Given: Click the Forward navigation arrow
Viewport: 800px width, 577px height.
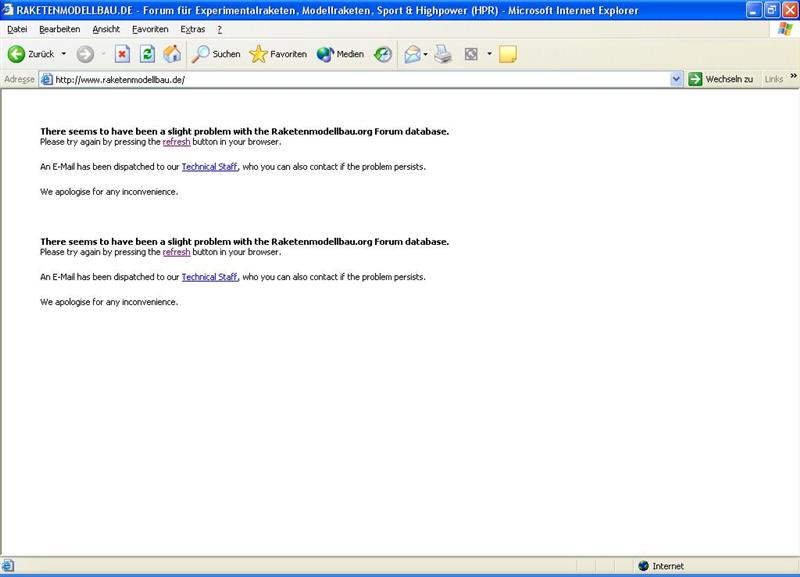Looking at the screenshot, I should pos(85,54).
